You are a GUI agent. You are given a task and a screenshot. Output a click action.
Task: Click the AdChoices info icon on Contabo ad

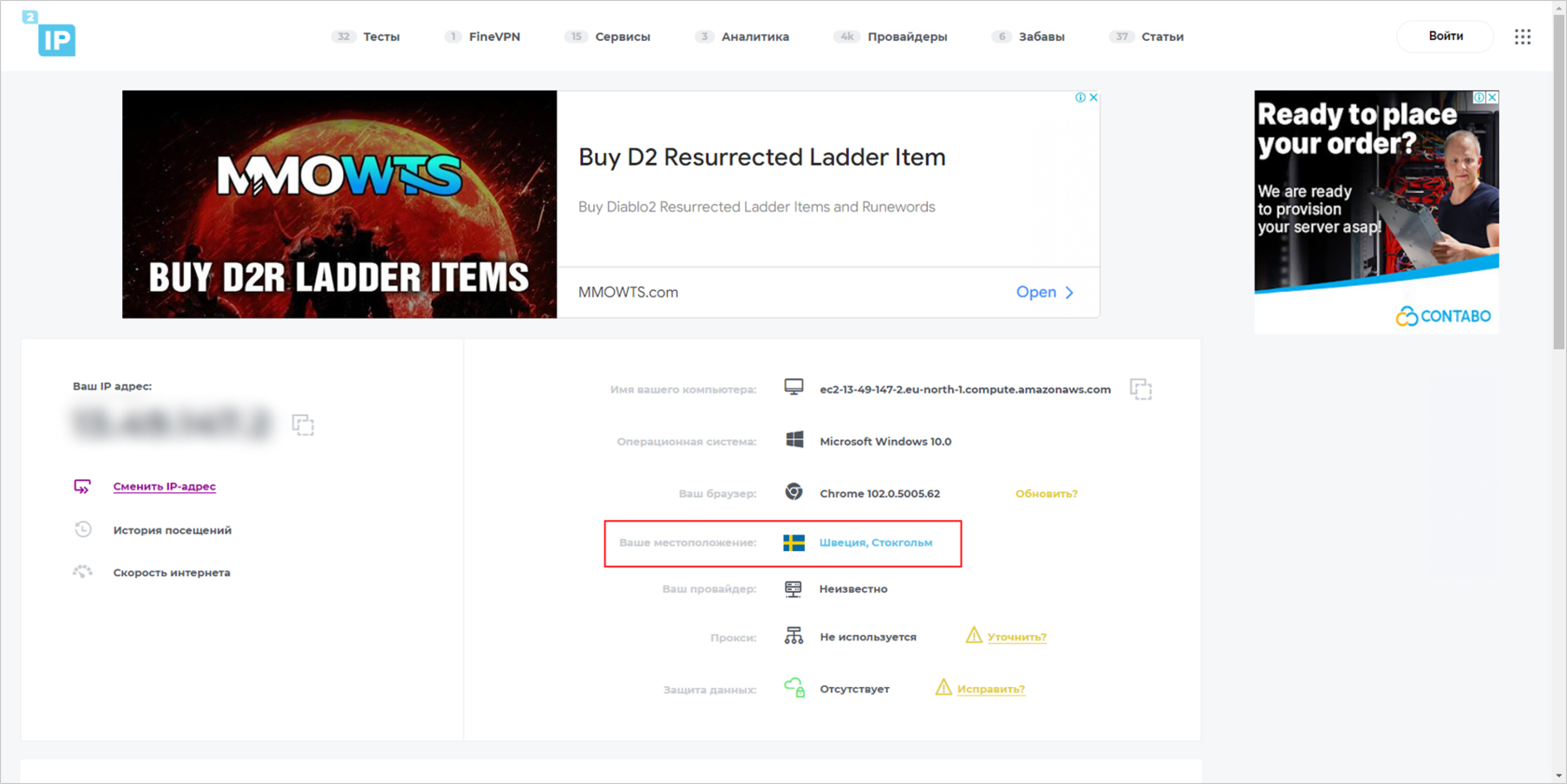[x=1479, y=97]
